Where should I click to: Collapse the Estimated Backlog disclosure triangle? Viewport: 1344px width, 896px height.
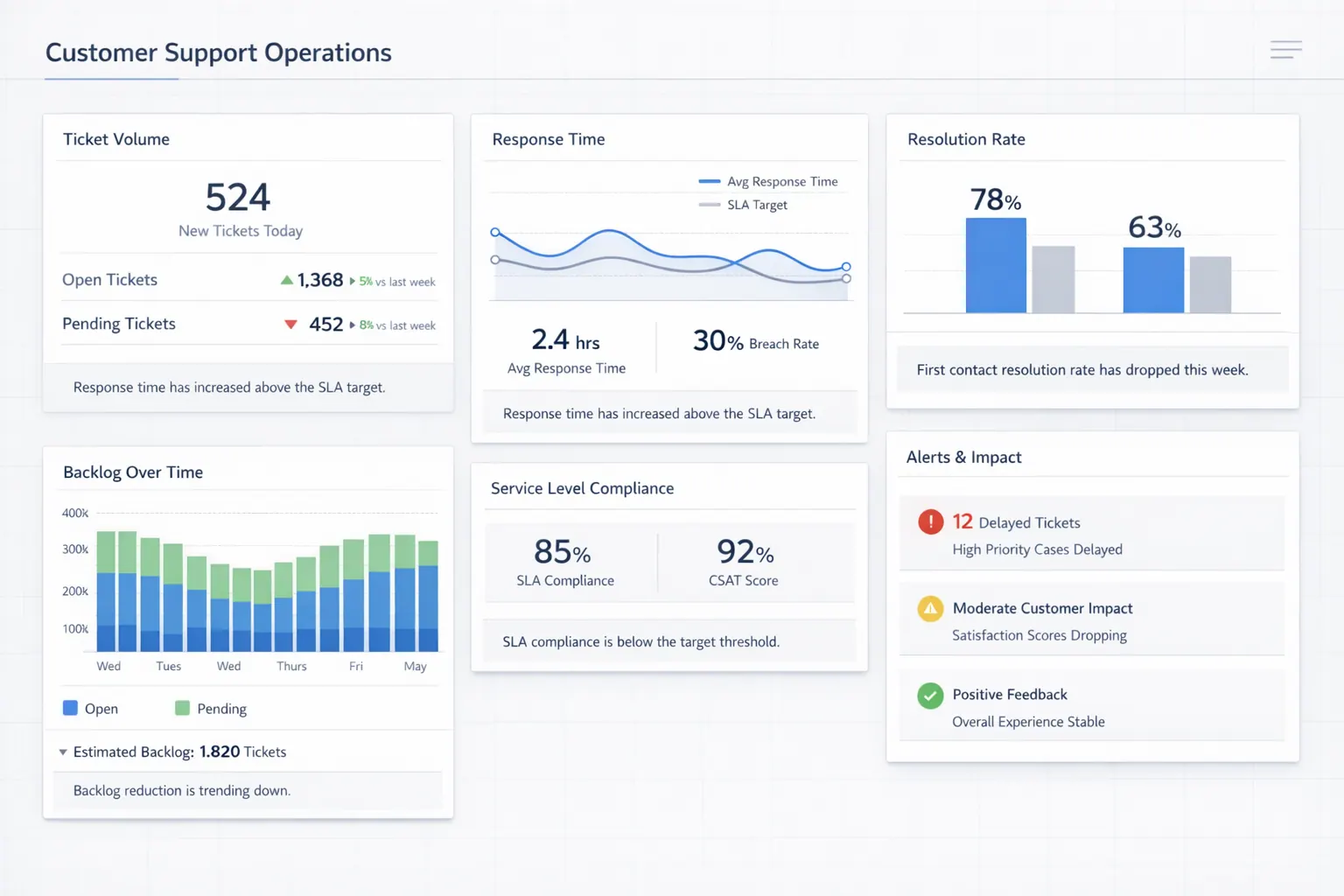(62, 752)
